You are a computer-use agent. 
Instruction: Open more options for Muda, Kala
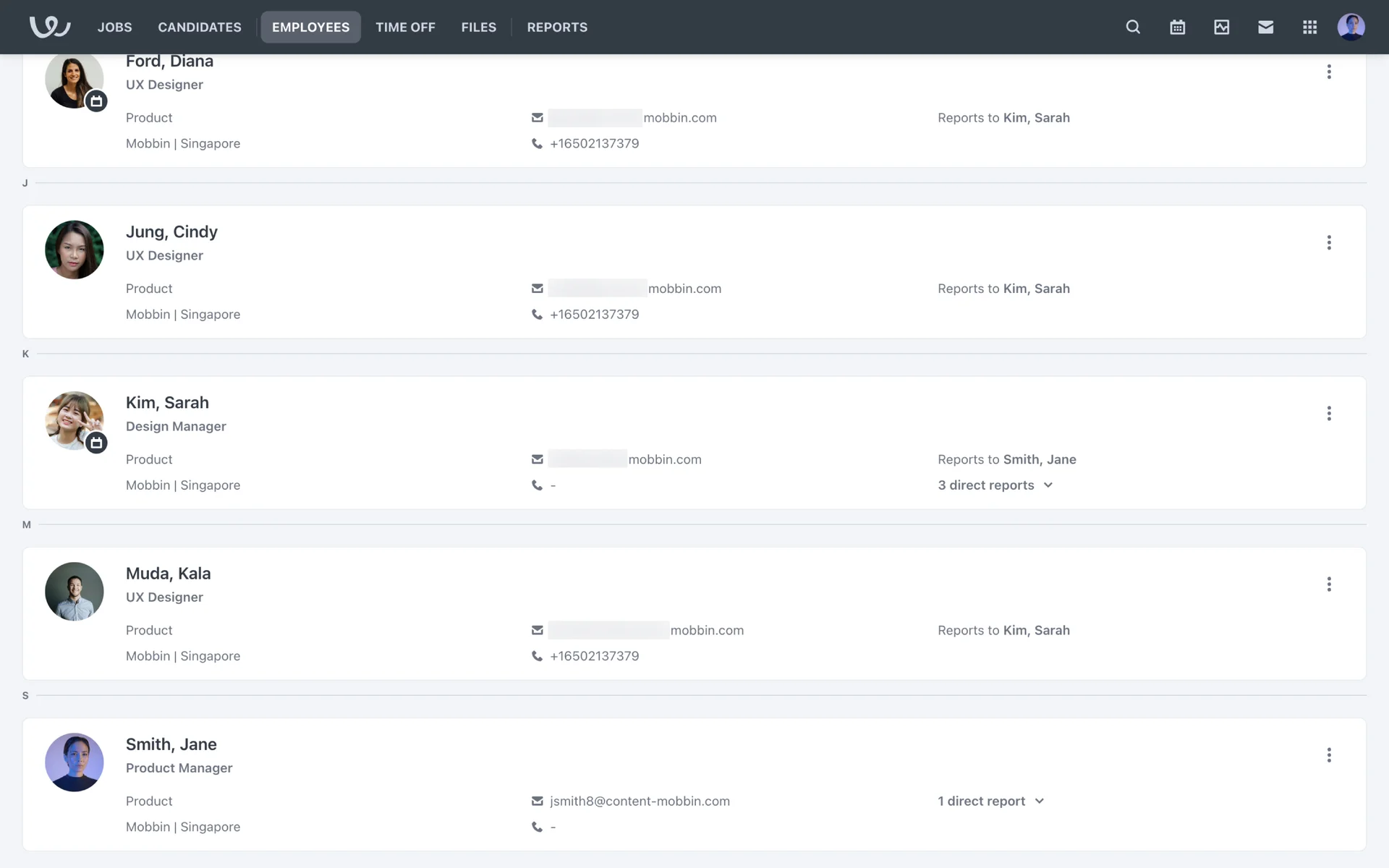click(x=1328, y=584)
